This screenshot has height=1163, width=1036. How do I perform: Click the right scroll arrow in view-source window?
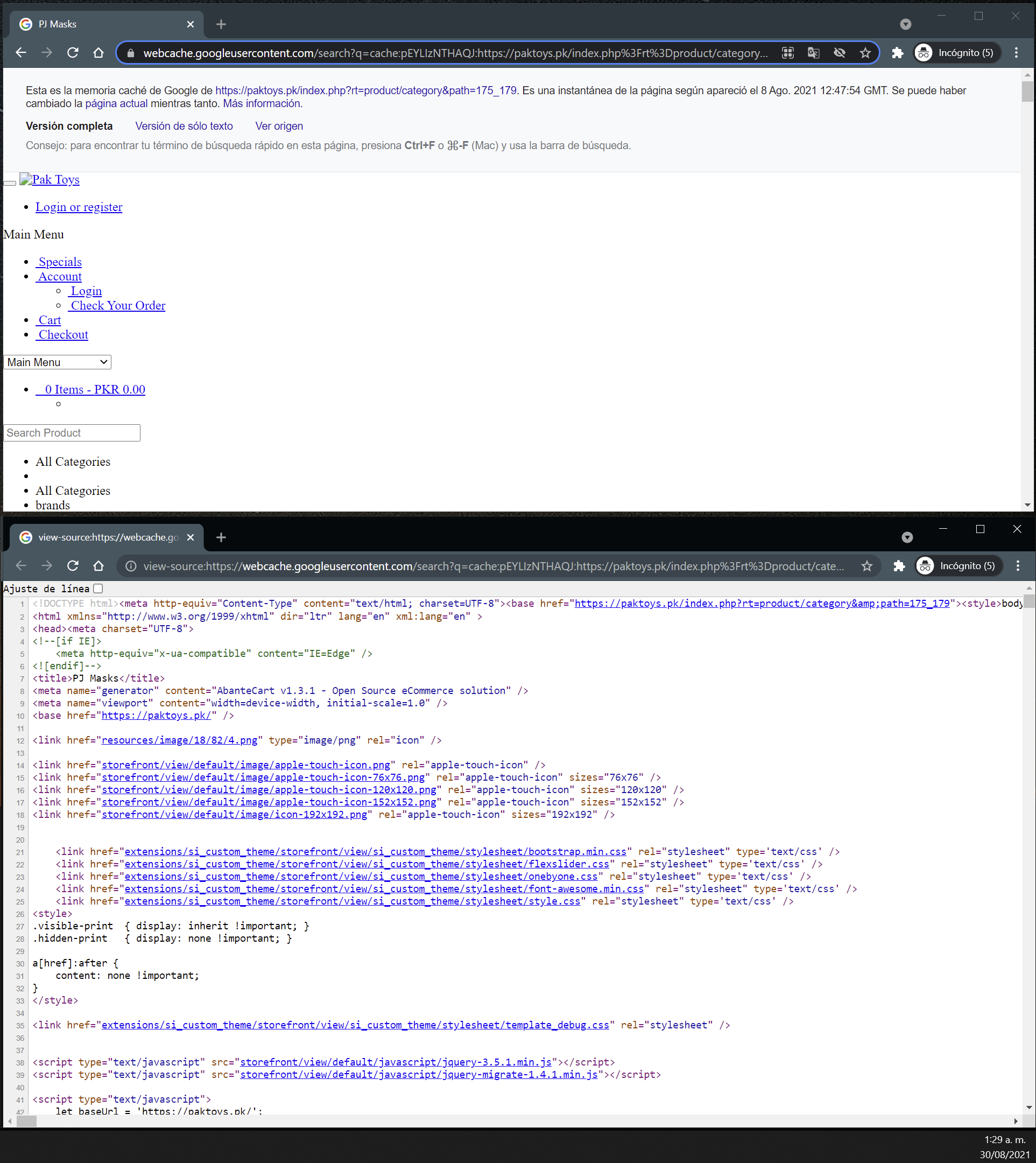pyautogui.click(x=1016, y=1122)
